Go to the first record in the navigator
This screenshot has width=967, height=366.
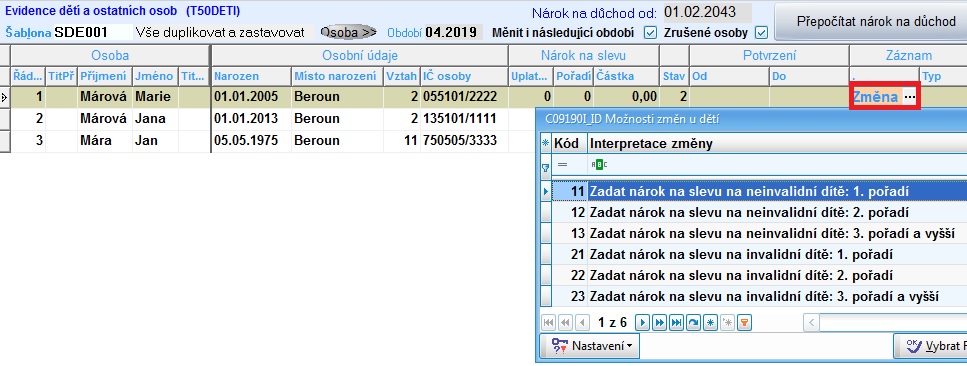coord(548,322)
